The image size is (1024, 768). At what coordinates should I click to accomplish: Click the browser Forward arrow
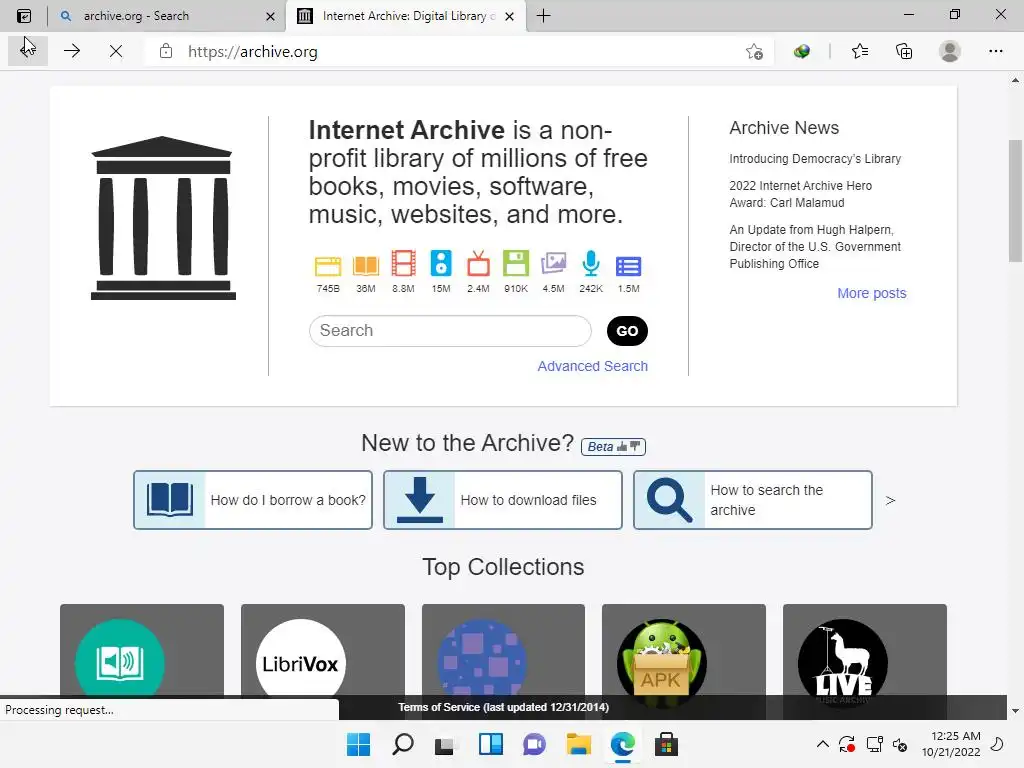[72, 51]
